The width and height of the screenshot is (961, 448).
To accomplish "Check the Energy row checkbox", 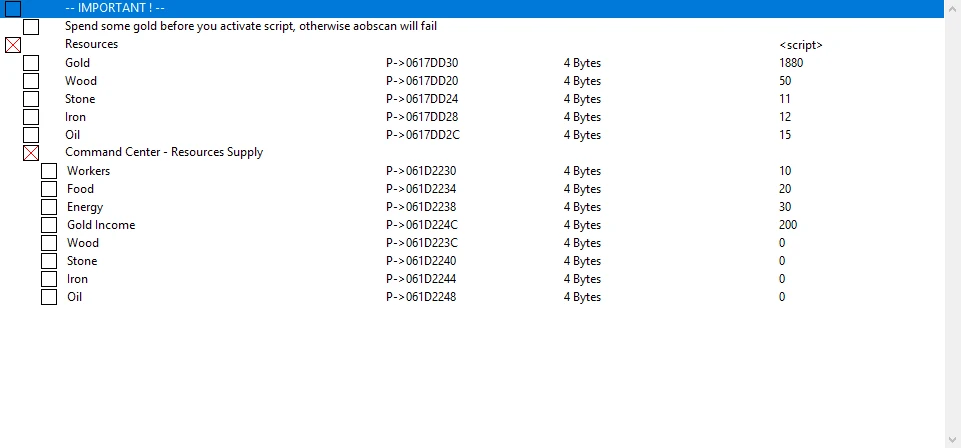I will pos(49,207).
